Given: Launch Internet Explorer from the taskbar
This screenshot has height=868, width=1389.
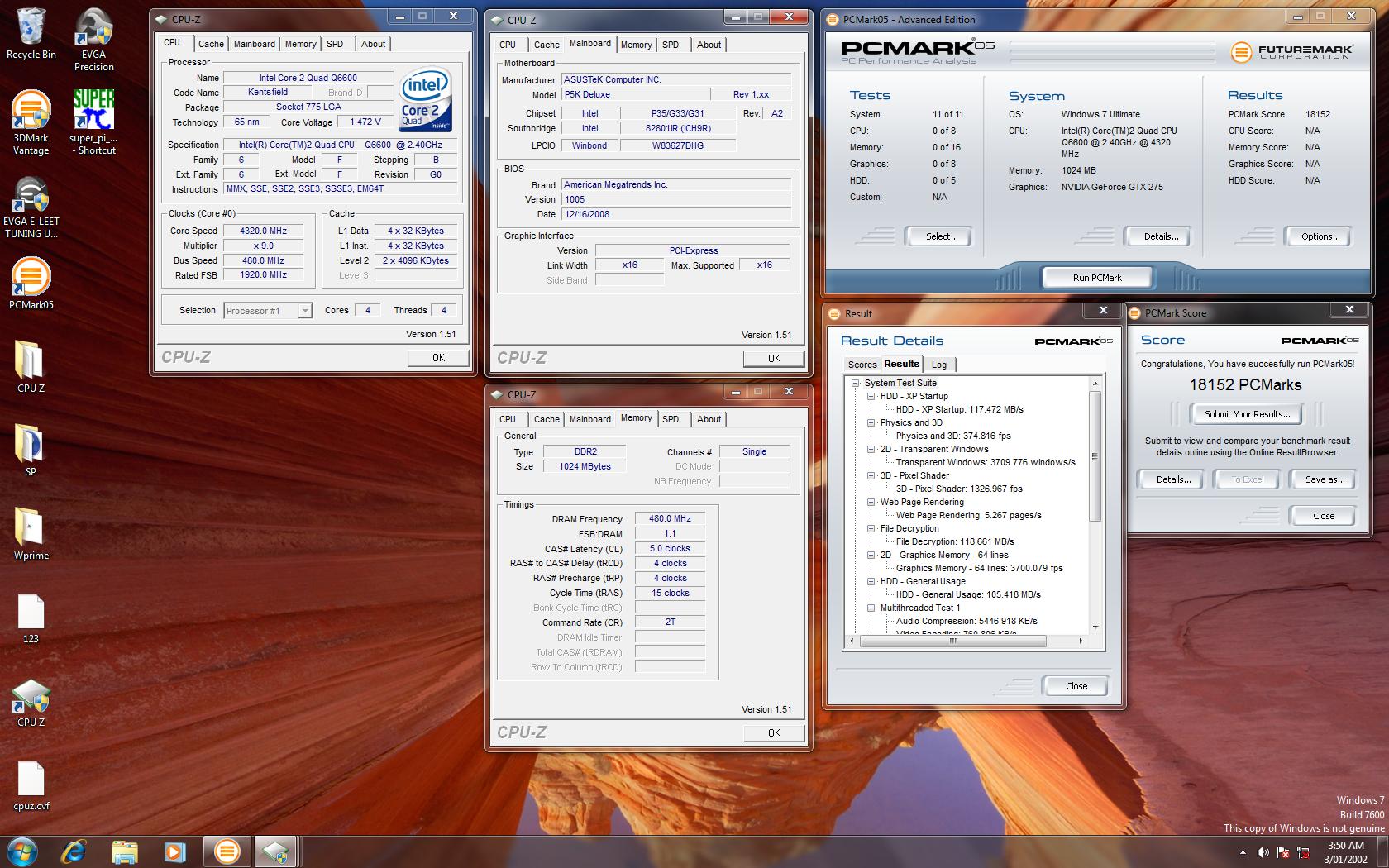Looking at the screenshot, I should point(74,851).
